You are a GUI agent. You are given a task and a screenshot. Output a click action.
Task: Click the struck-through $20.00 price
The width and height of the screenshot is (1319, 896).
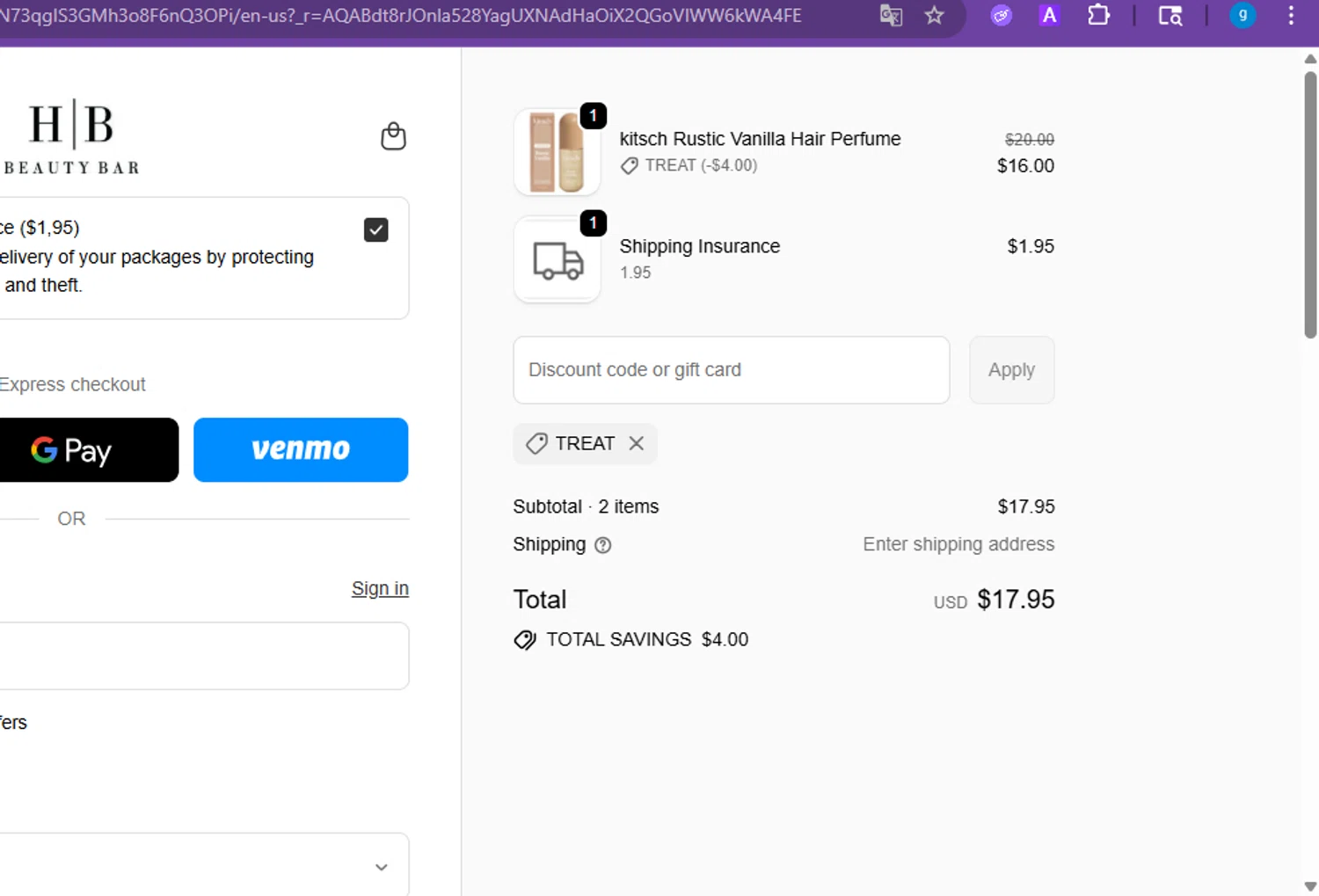click(x=1030, y=139)
